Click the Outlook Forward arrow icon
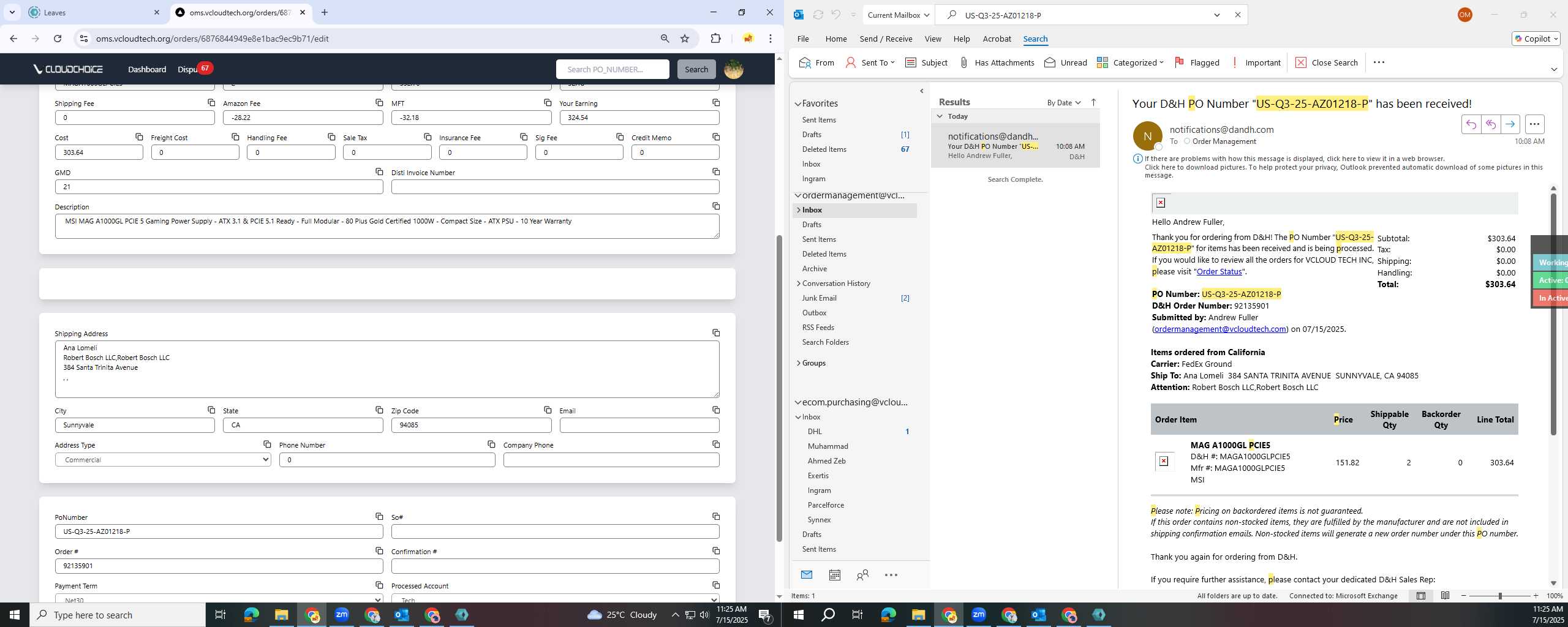This screenshot has width=1568, height=627. [x=1510, y=124]
